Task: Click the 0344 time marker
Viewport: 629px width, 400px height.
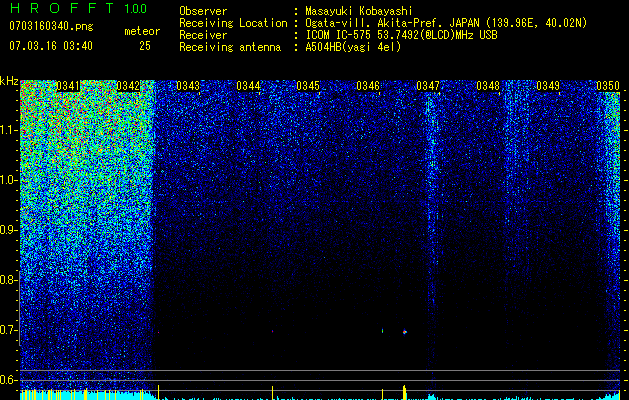Action: [248, 86]
